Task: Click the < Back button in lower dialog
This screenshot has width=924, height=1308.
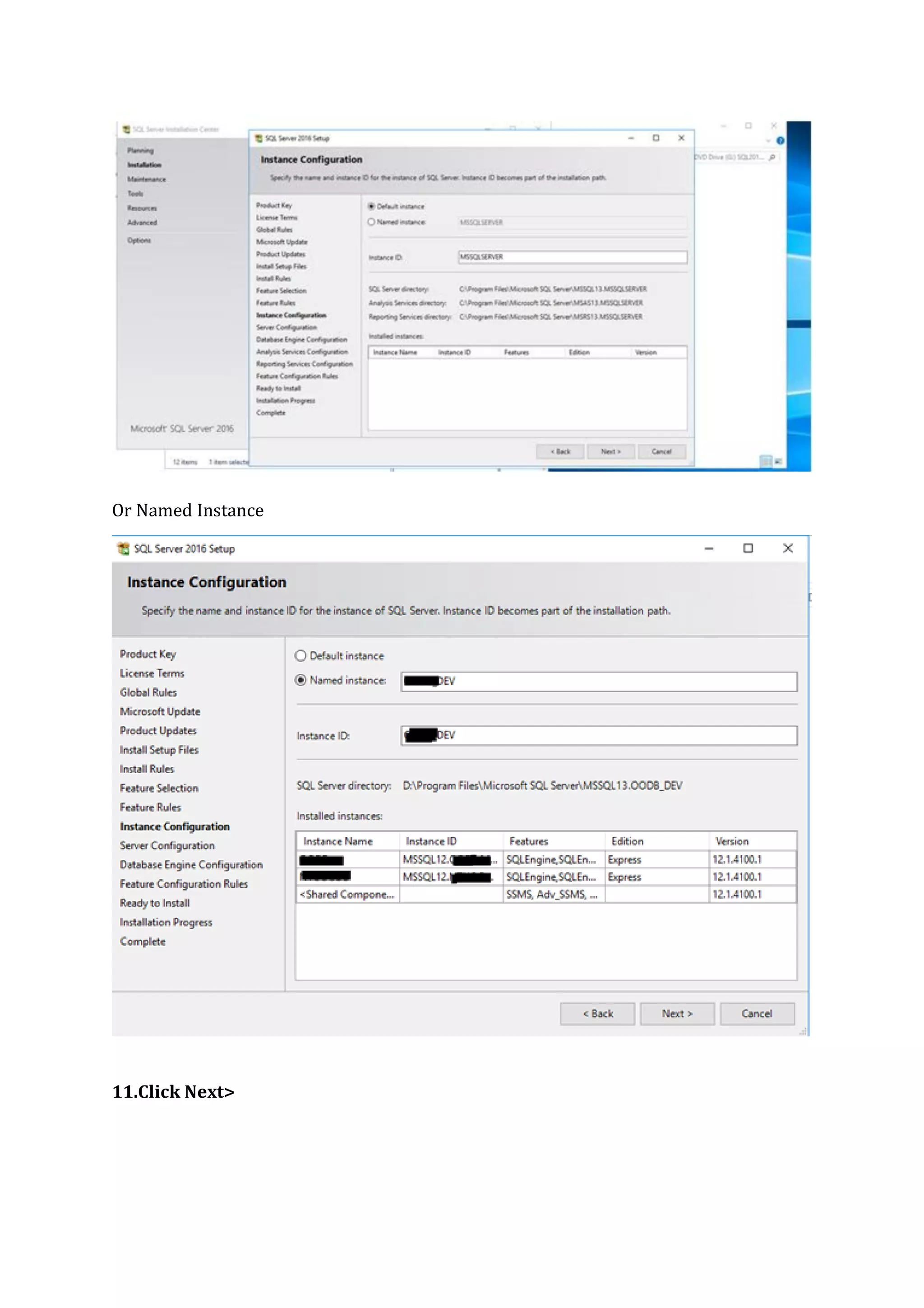Action: [596, 1013]
